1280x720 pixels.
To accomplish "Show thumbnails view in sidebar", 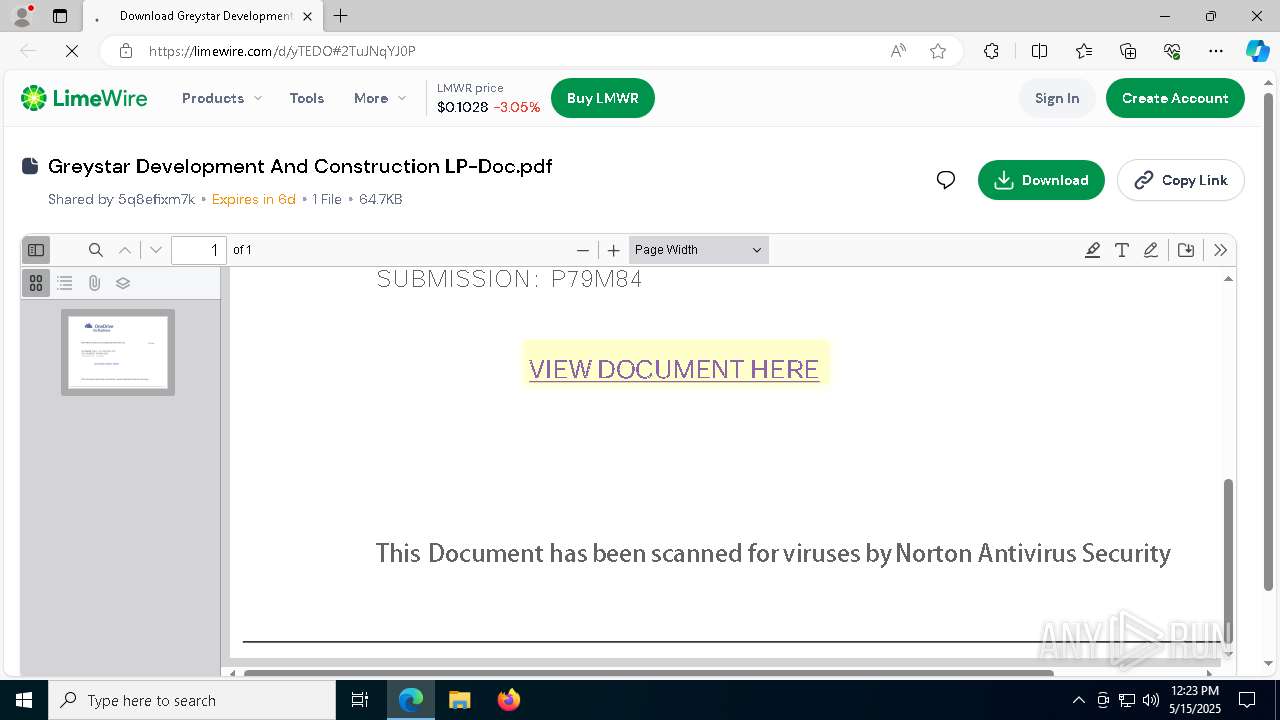I will pos(36,283).
